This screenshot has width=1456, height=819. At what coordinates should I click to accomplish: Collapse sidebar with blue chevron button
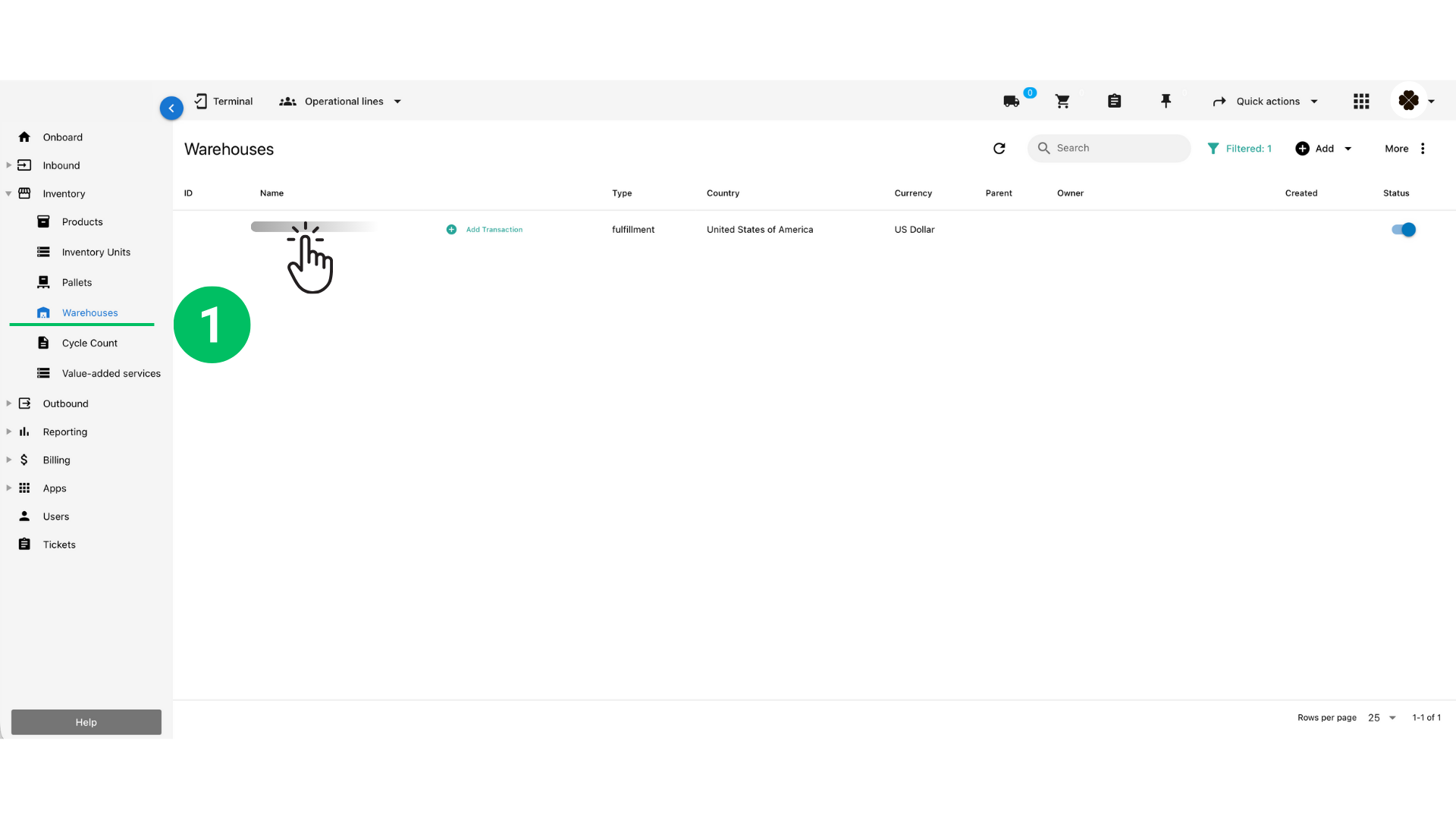click(171, 108)
